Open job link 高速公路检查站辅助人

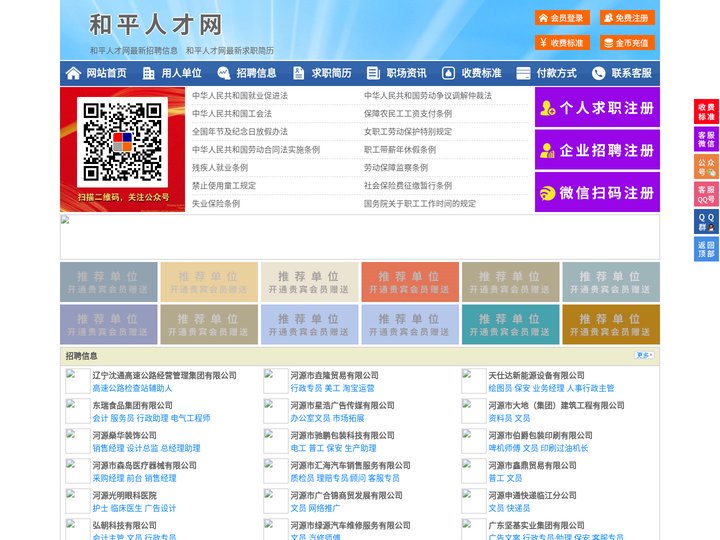(x=132, y=388)
